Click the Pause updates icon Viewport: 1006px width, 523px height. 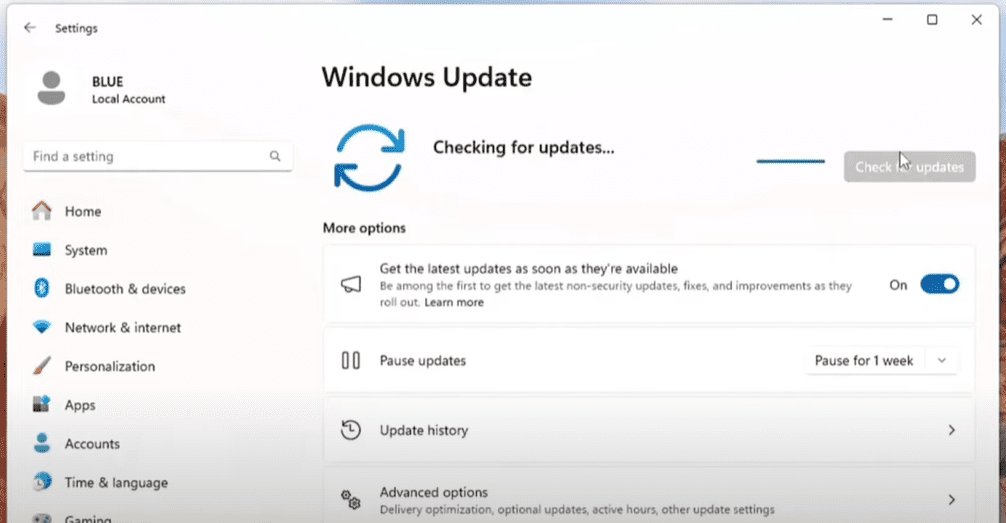tap(350, 361)
